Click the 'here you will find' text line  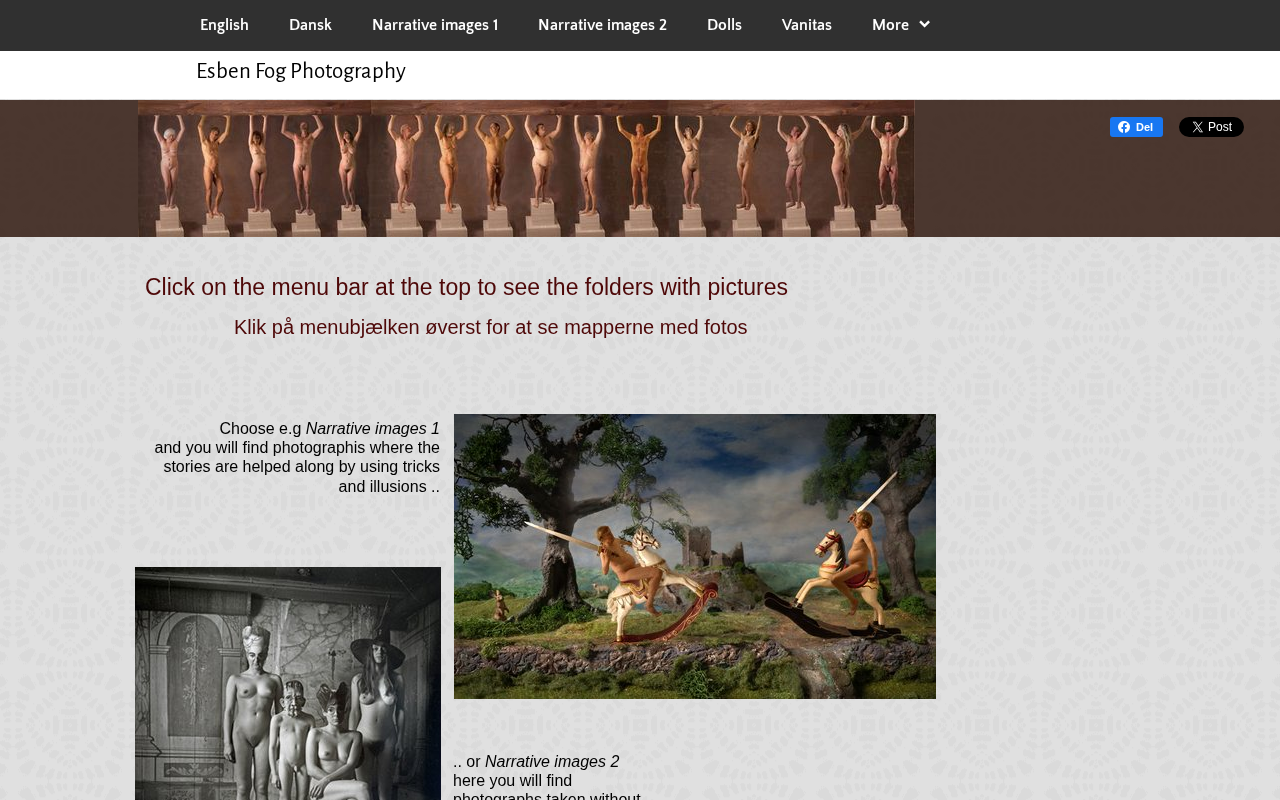[x=513, y=781]
